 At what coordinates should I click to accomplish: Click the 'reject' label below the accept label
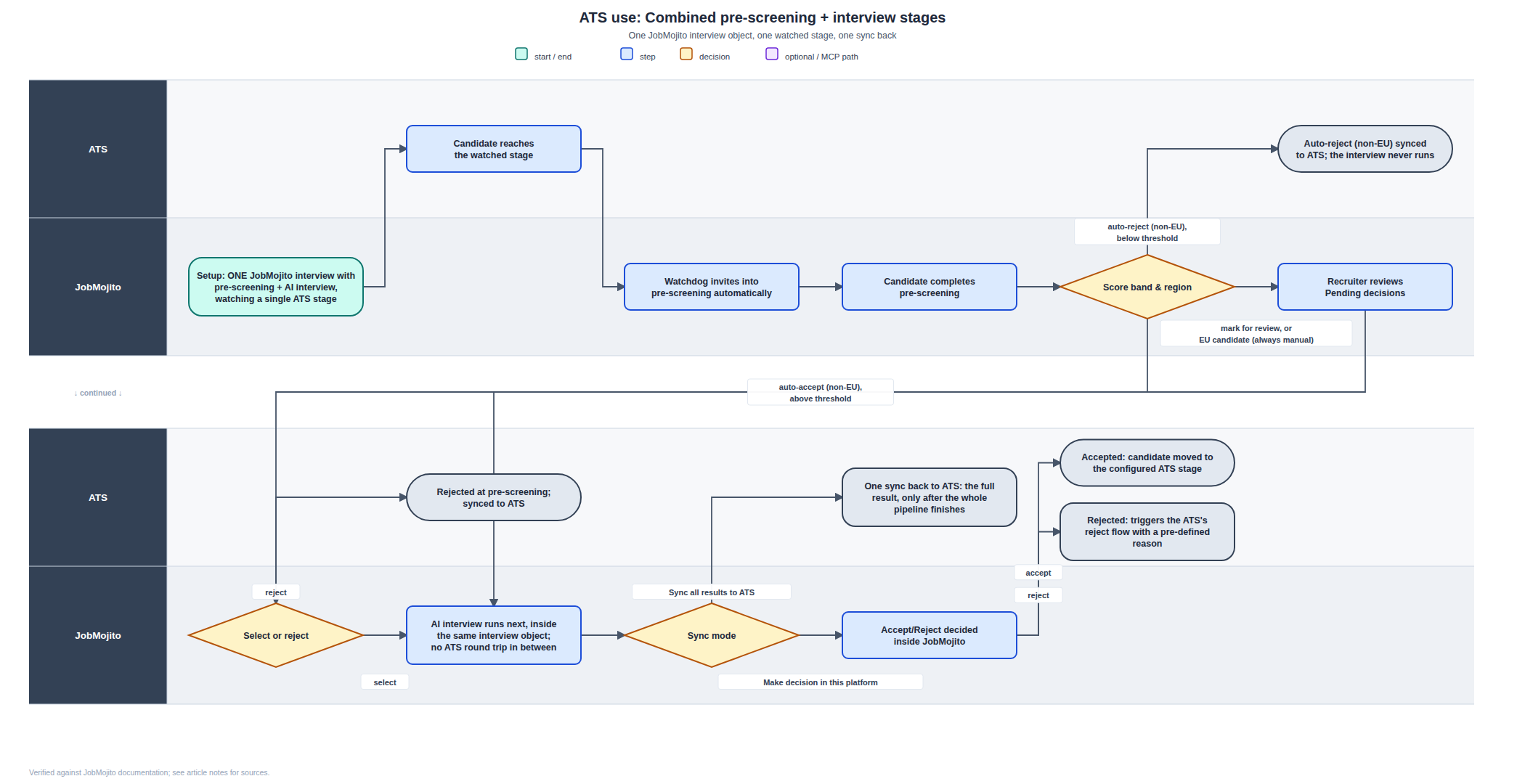1038,595
